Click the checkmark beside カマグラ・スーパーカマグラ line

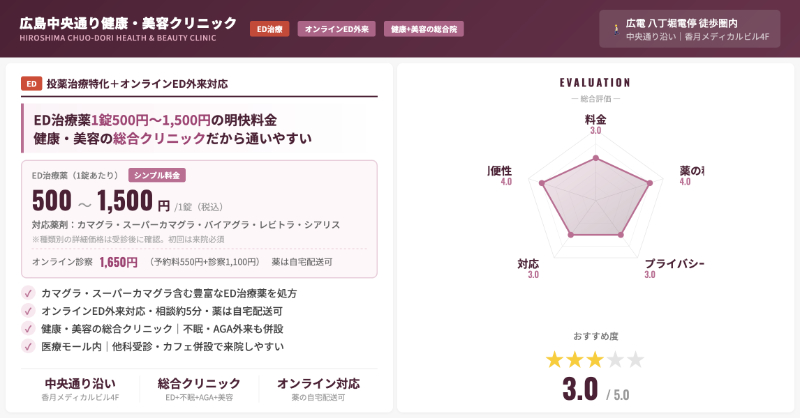point(28,293)
